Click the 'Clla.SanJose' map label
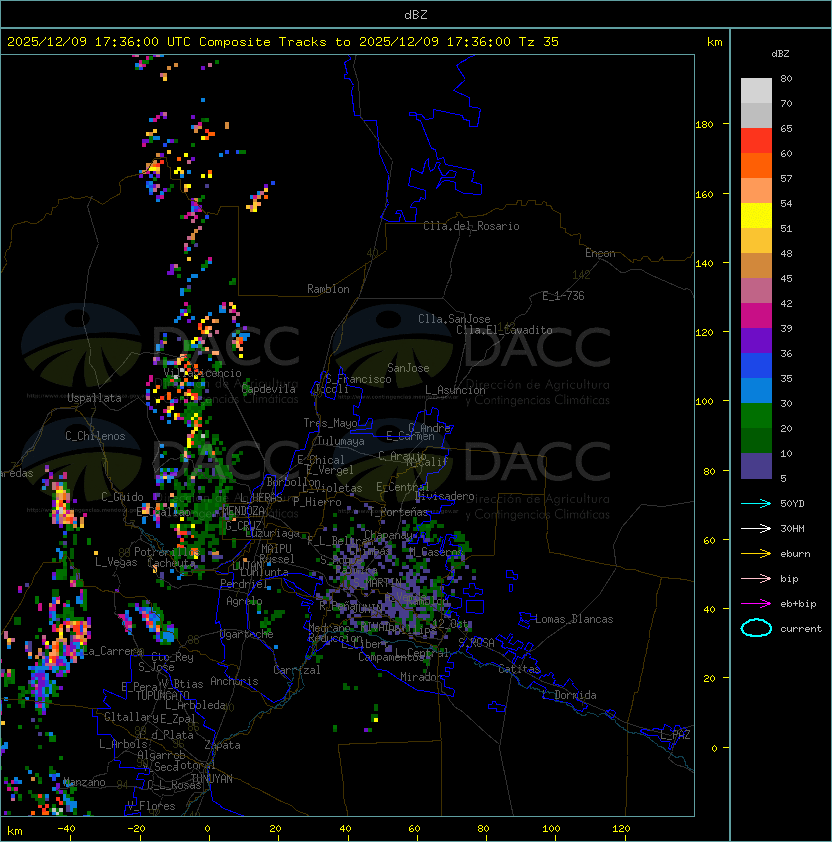This screenshot has width=832, height=842. pyautogui.click(x=454, y=319)
